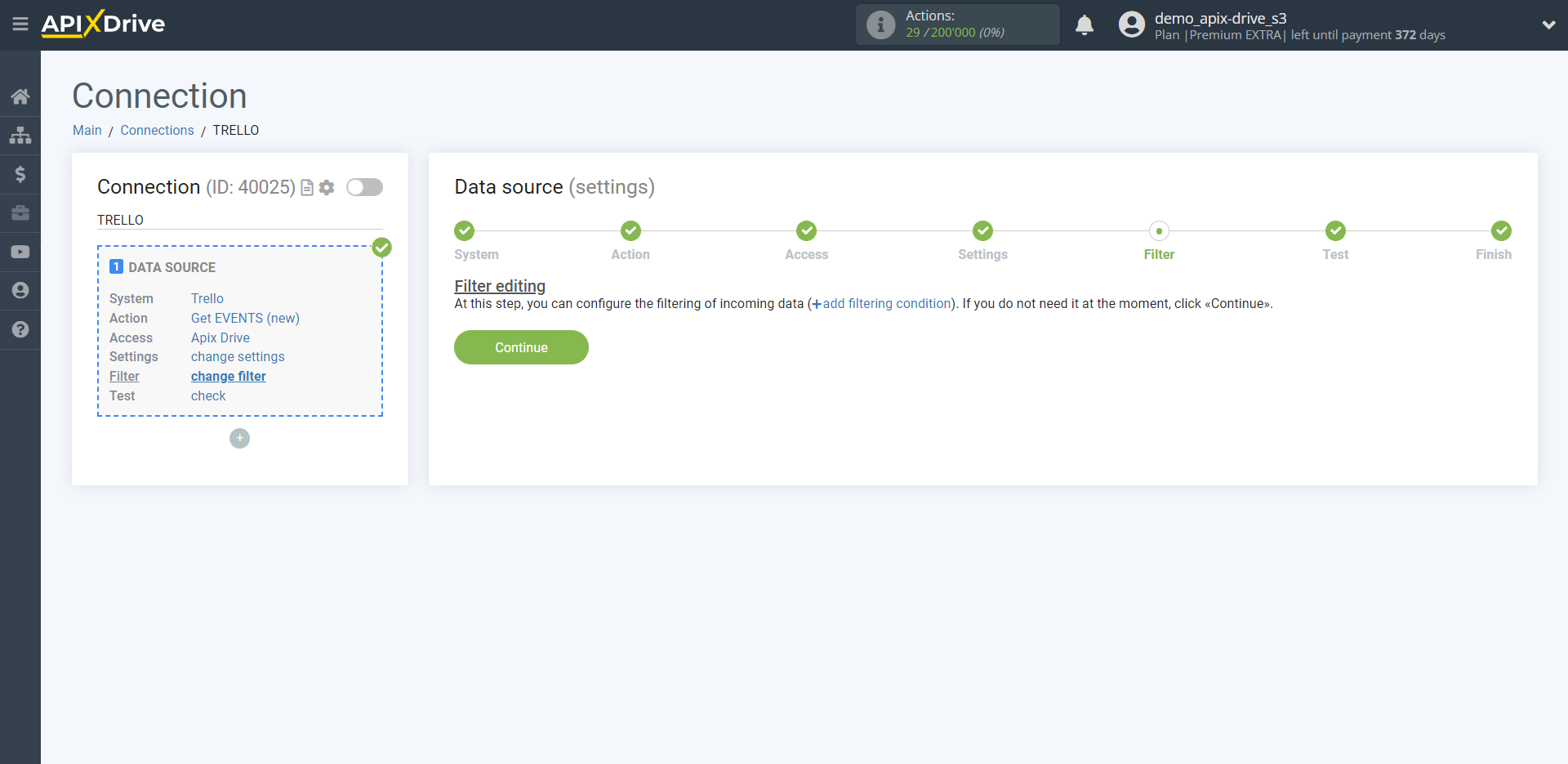Click add filtering condition link

881,304
